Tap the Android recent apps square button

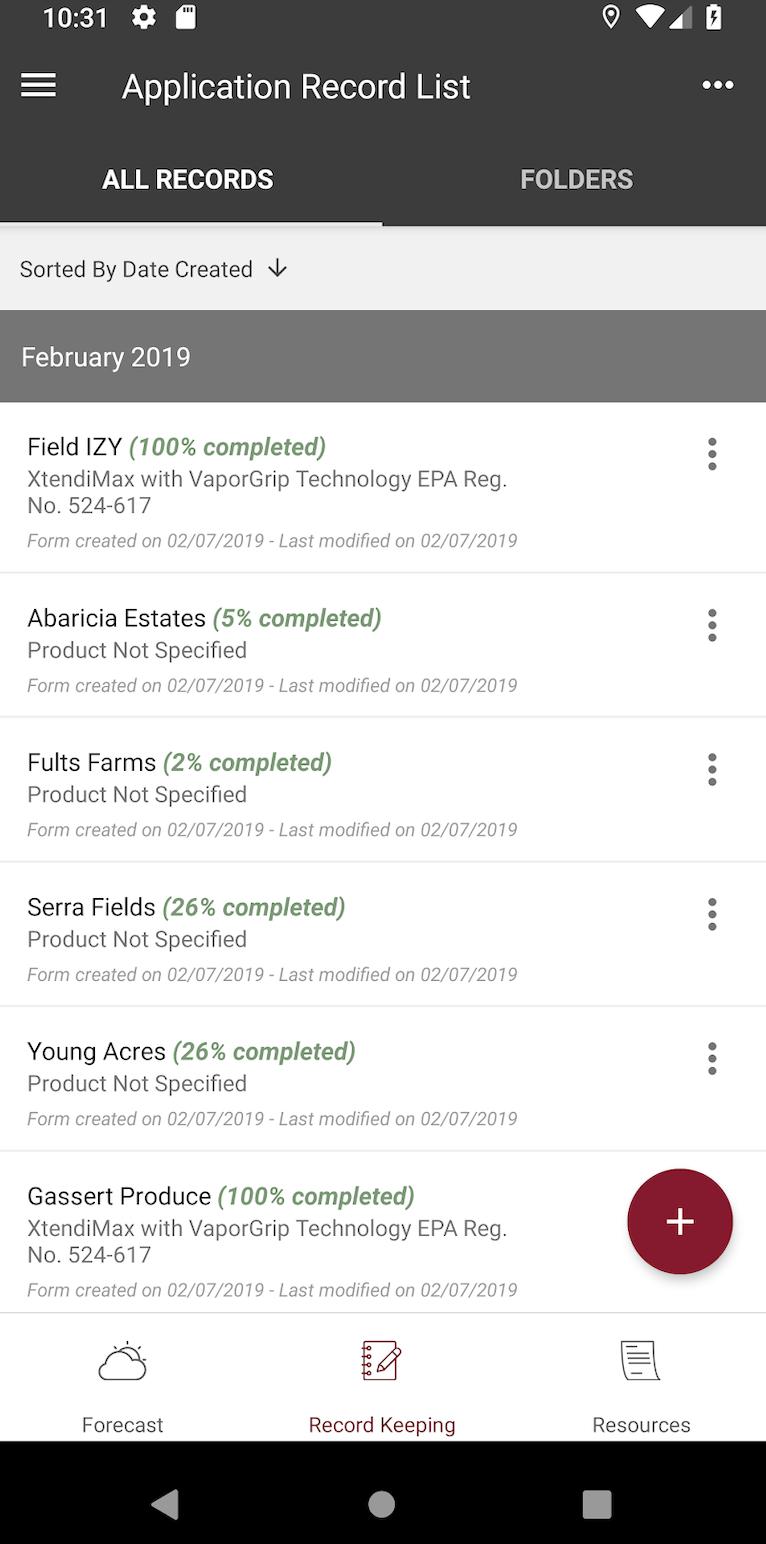(x=597, y=1504)
